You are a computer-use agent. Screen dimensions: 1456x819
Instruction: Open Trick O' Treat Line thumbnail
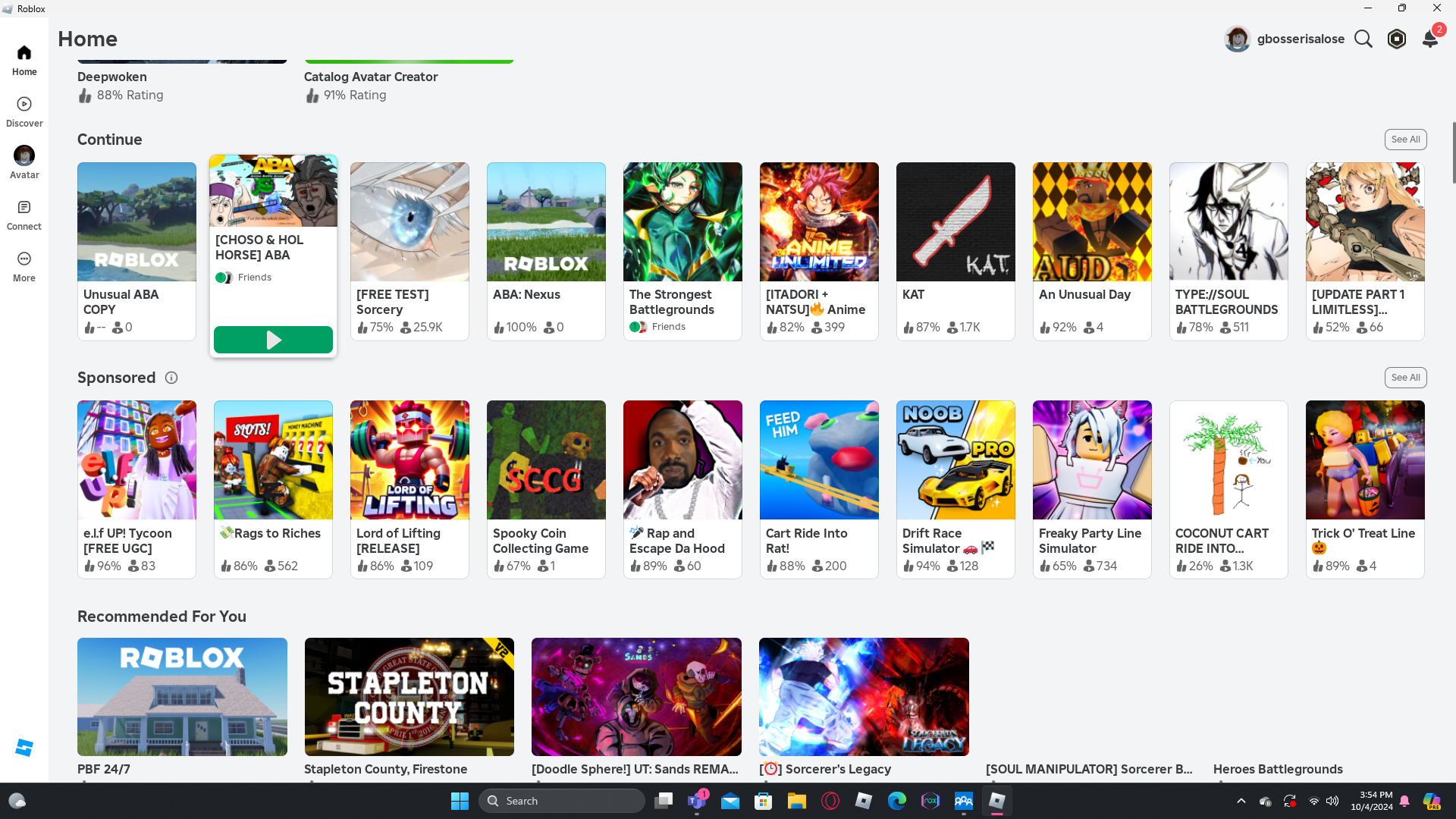1365,460
